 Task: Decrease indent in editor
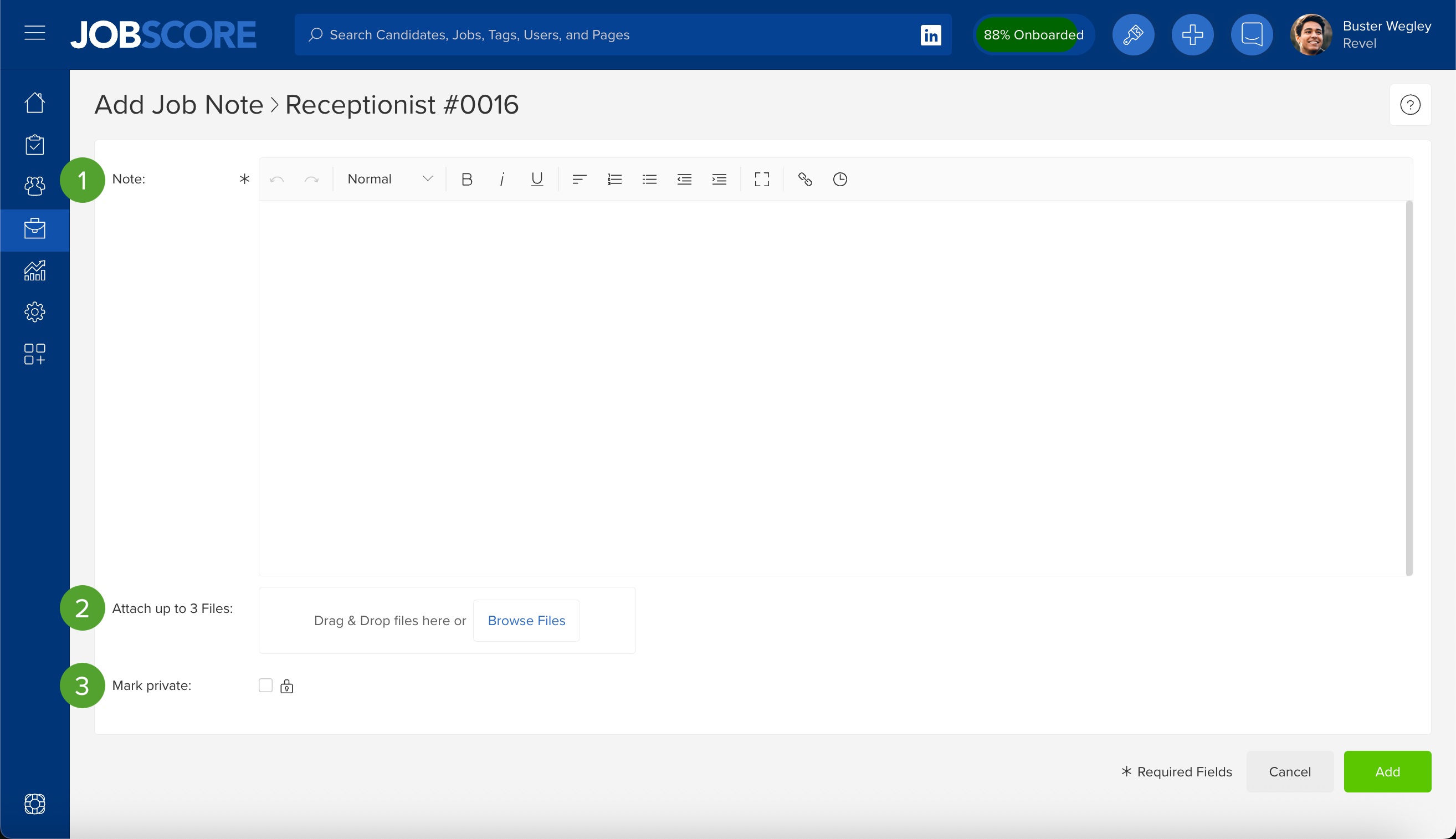[x=684, y=179]
